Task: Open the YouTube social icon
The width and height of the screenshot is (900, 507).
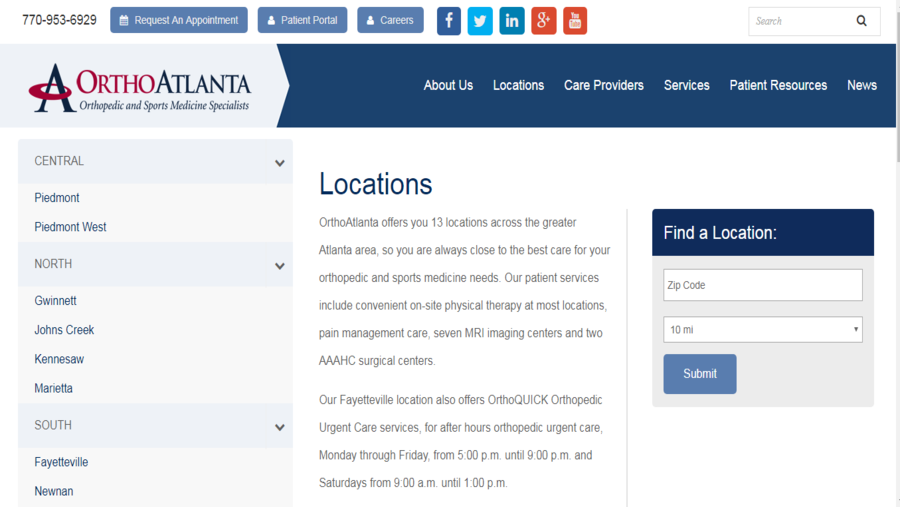Action: pos(575,21)
